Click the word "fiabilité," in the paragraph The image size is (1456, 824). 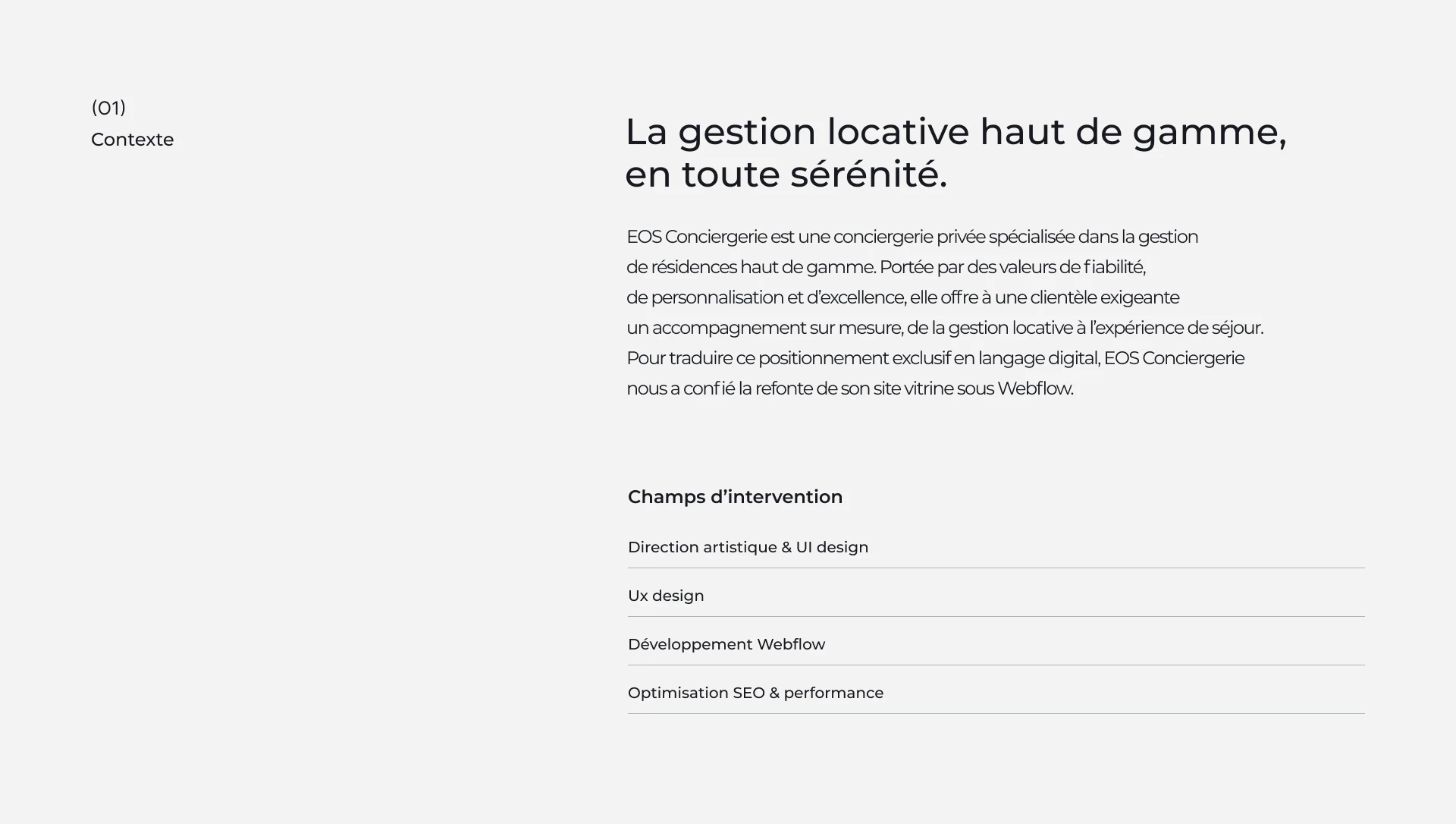[1115, 267]
